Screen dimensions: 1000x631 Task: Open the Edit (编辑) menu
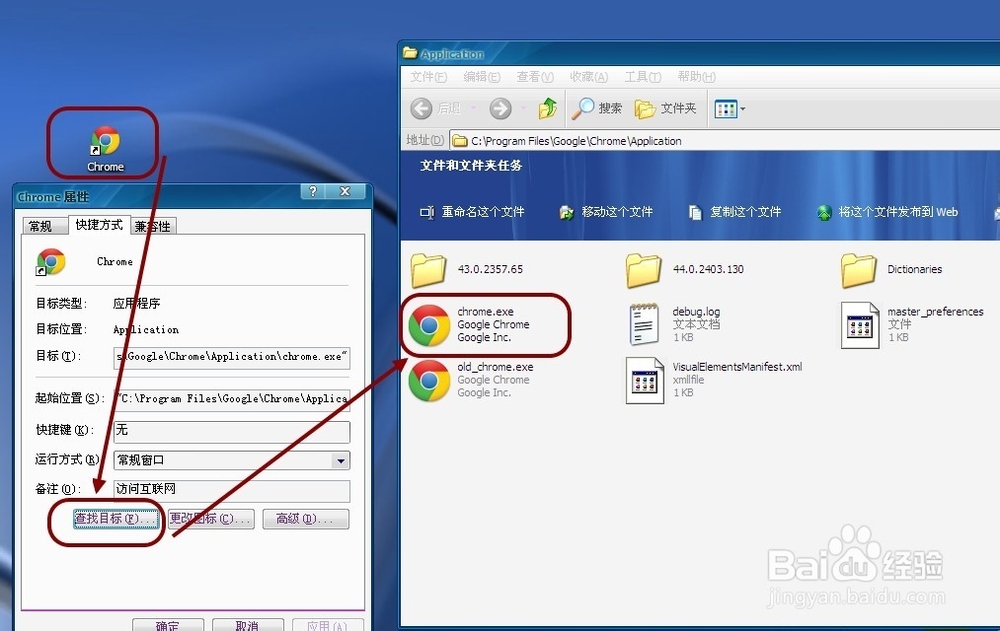[x=482, y=77]
